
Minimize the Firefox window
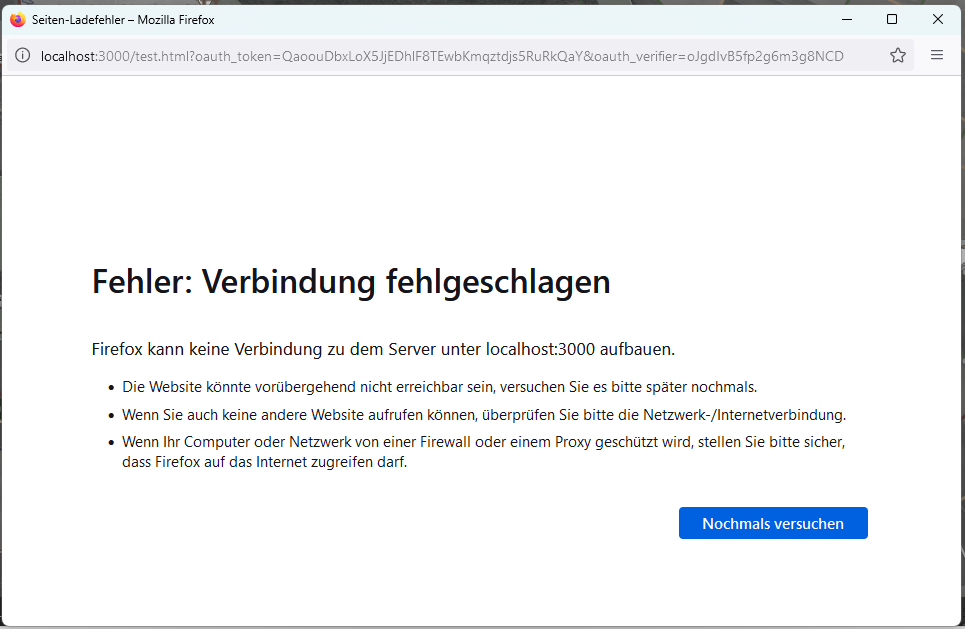847,20
